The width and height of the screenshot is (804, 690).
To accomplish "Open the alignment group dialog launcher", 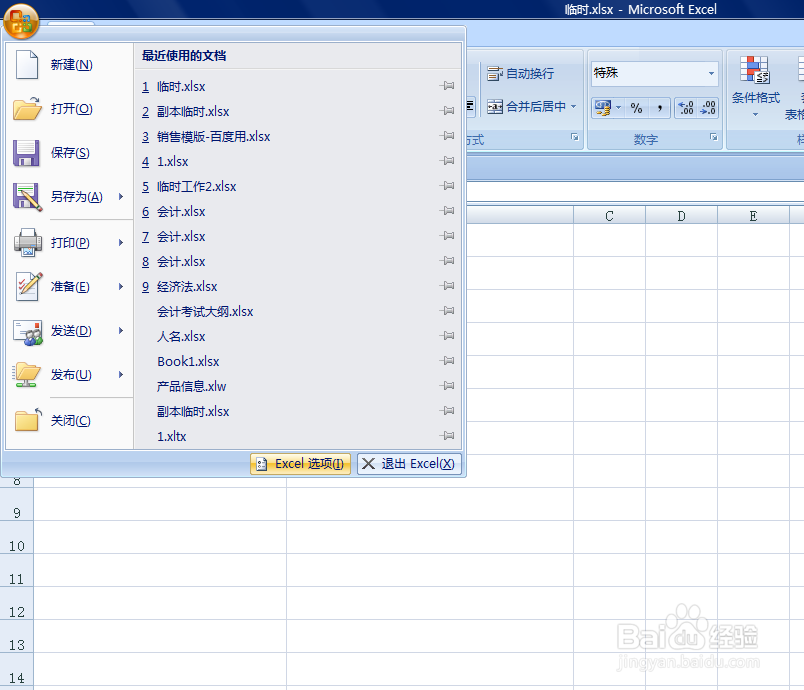I will tap(575, 137).
